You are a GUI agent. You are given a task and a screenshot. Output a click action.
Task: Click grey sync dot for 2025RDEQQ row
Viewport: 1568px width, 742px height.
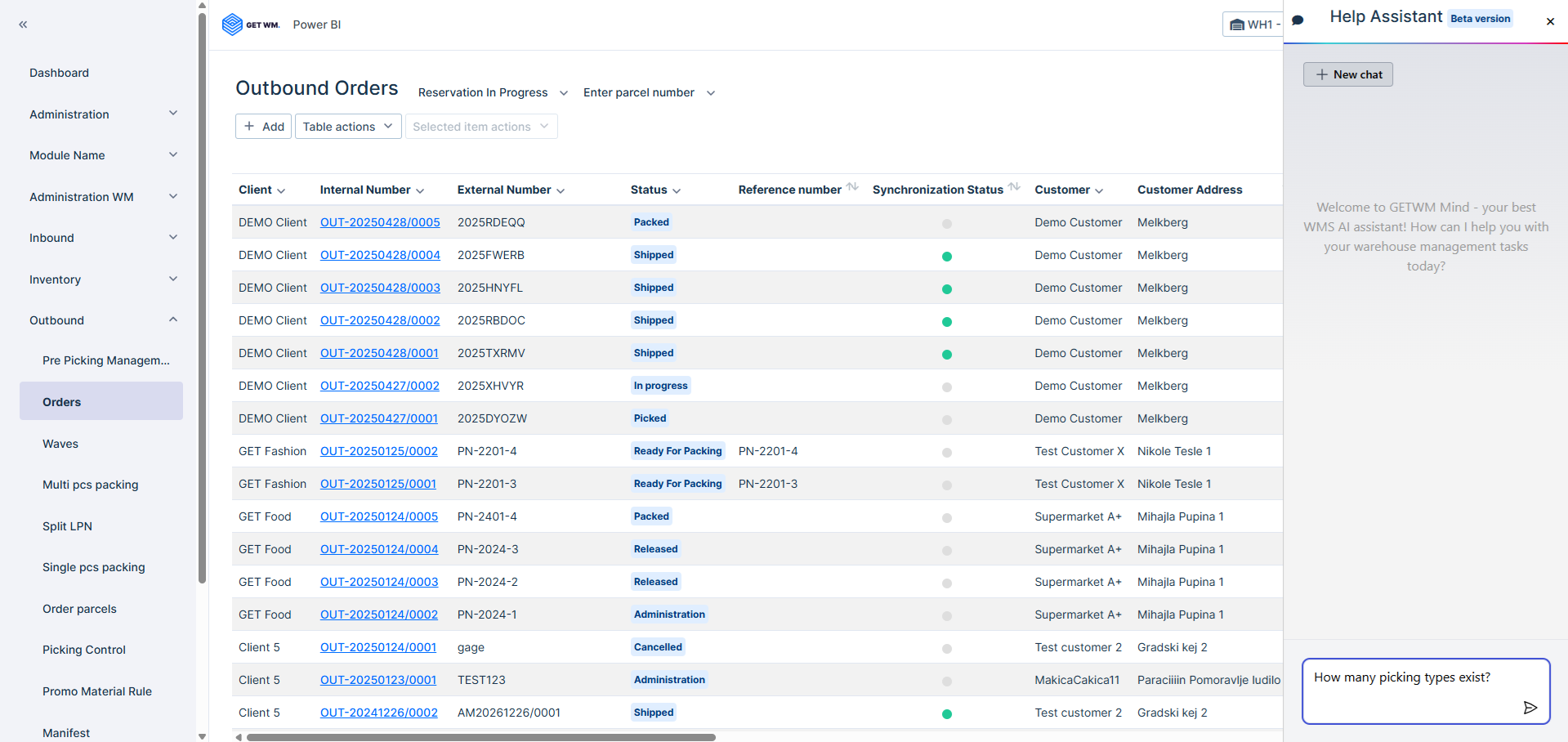coord(947,223)
